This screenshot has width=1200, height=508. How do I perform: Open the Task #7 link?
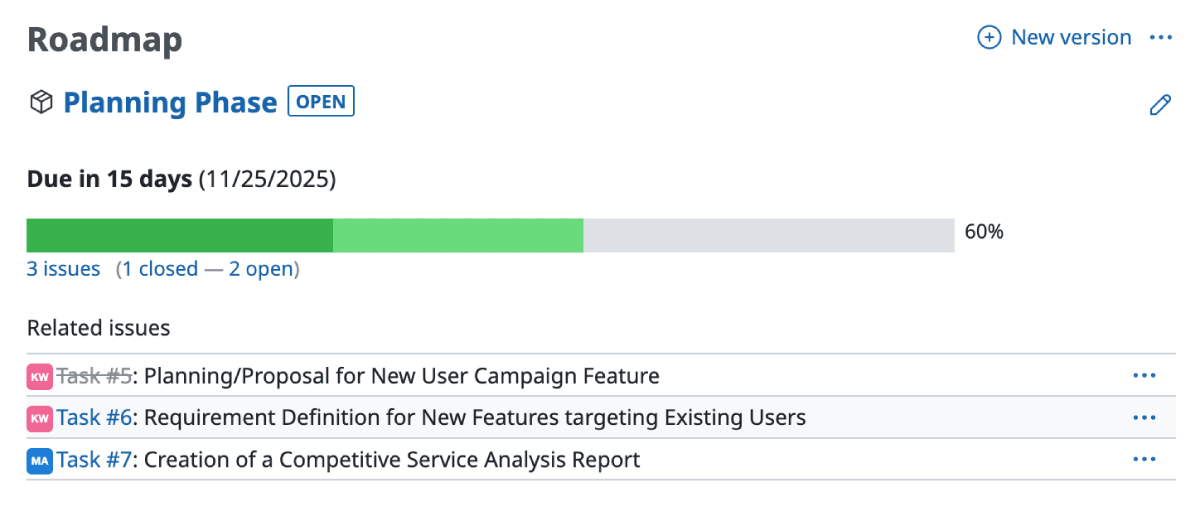point(94,460)
